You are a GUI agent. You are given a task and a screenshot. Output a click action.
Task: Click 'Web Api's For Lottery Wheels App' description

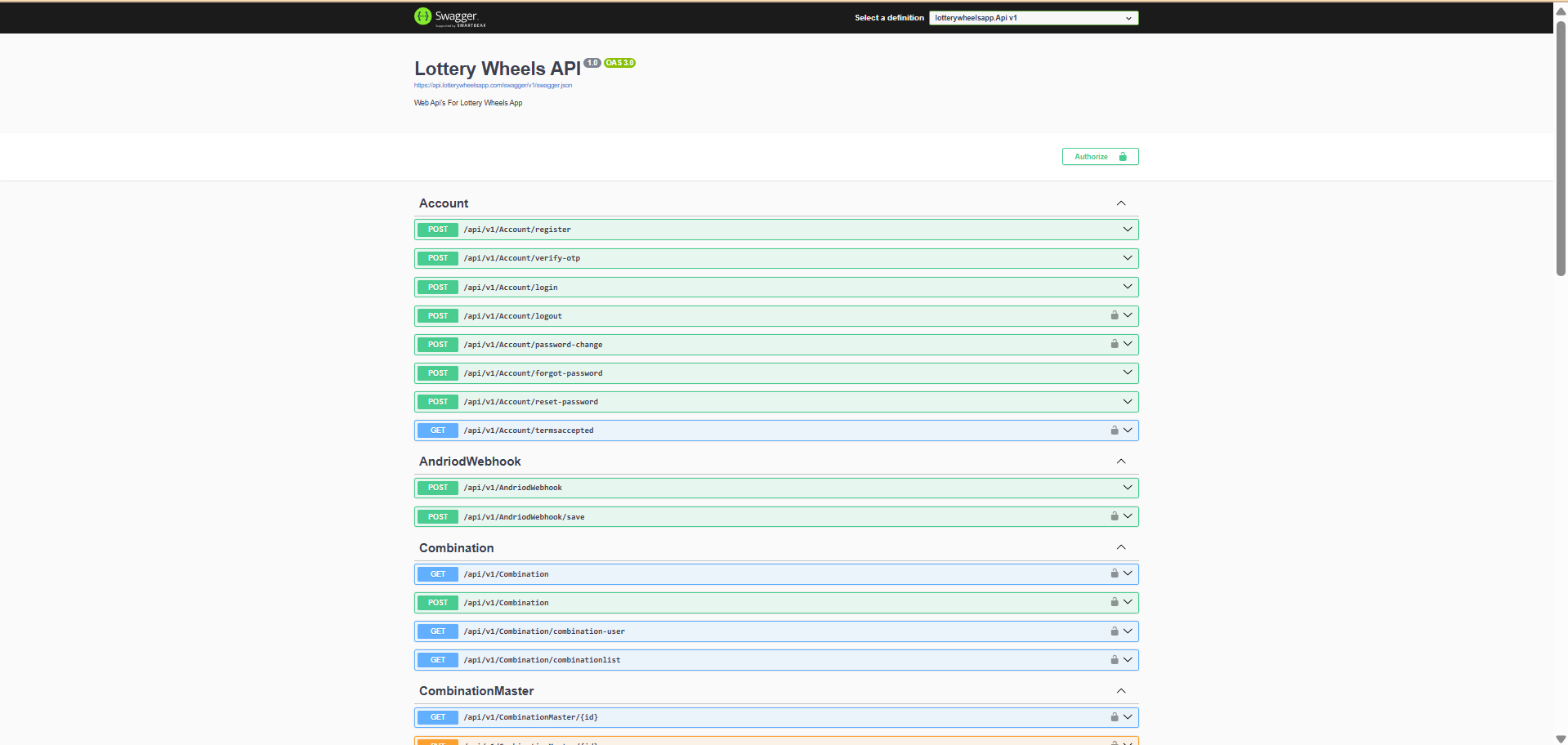[468, 103]
